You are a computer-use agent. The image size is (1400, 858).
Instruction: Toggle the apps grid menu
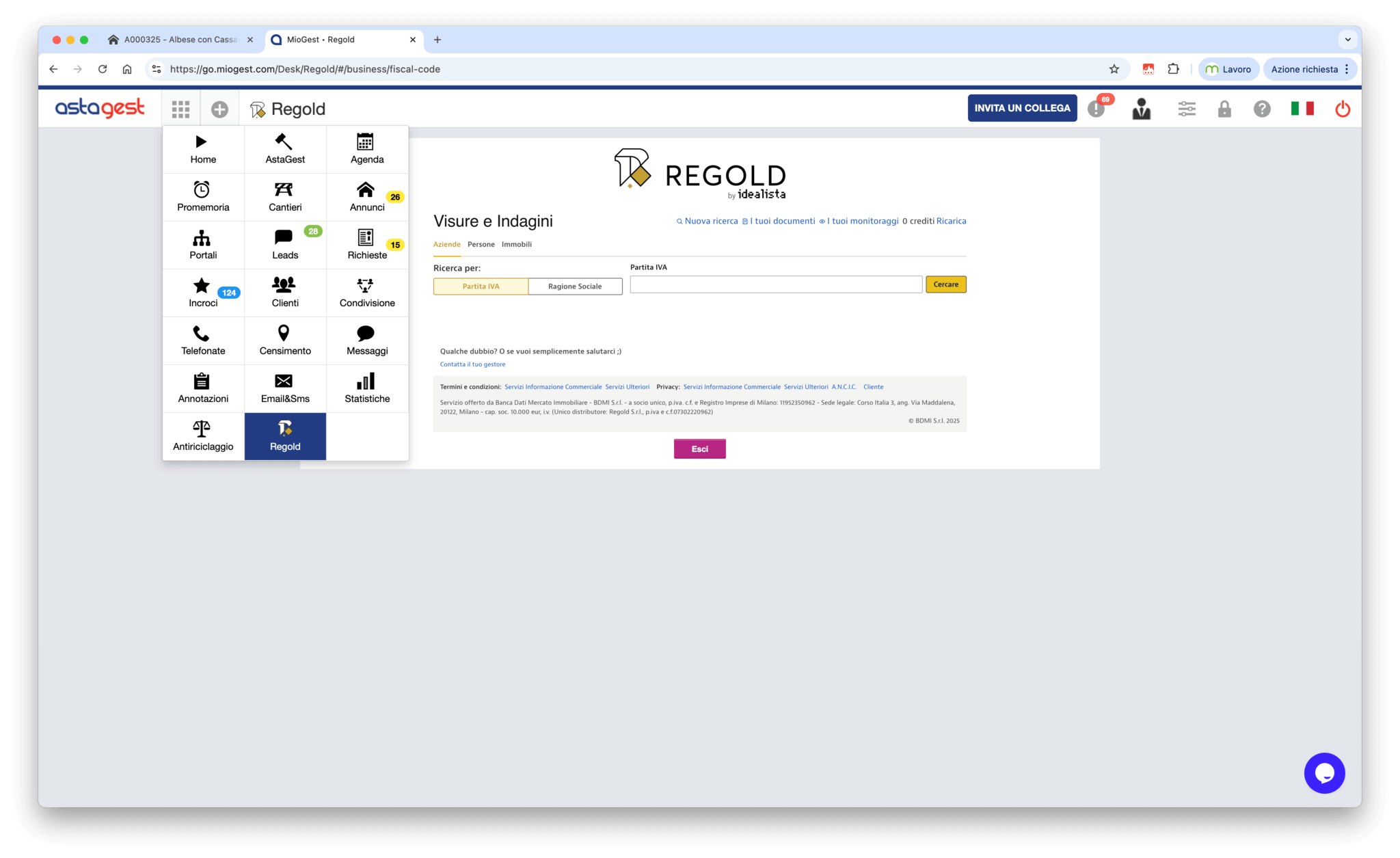tap(180, 109)
